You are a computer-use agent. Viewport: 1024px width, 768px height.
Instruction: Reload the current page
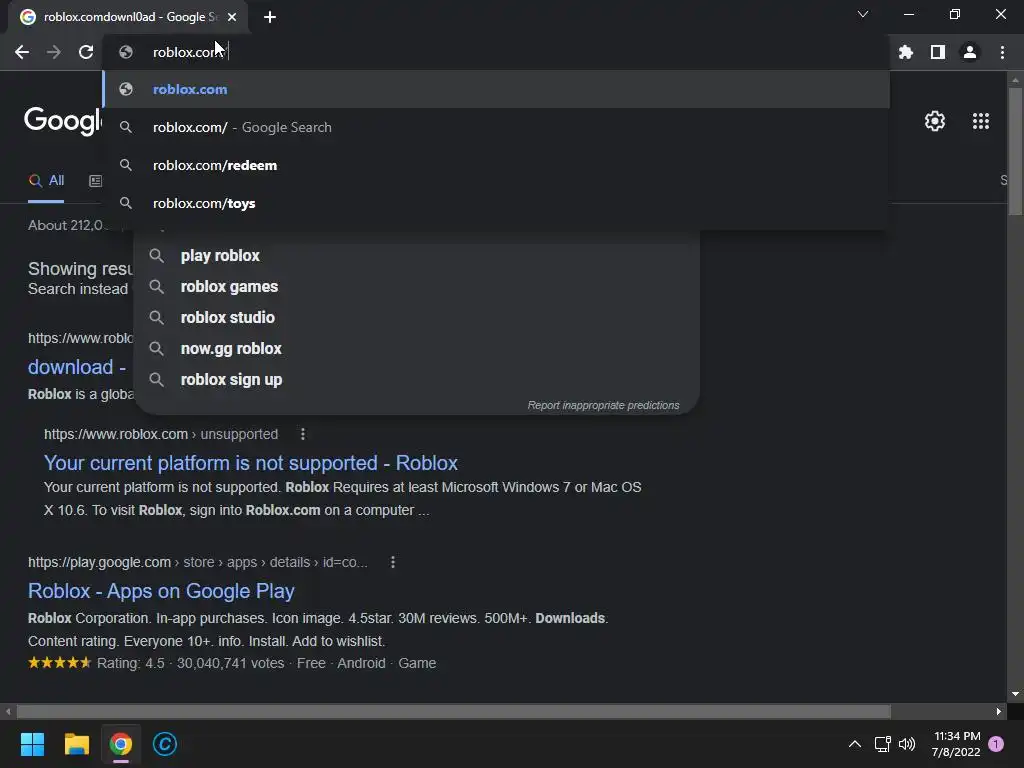coord(86,52)
